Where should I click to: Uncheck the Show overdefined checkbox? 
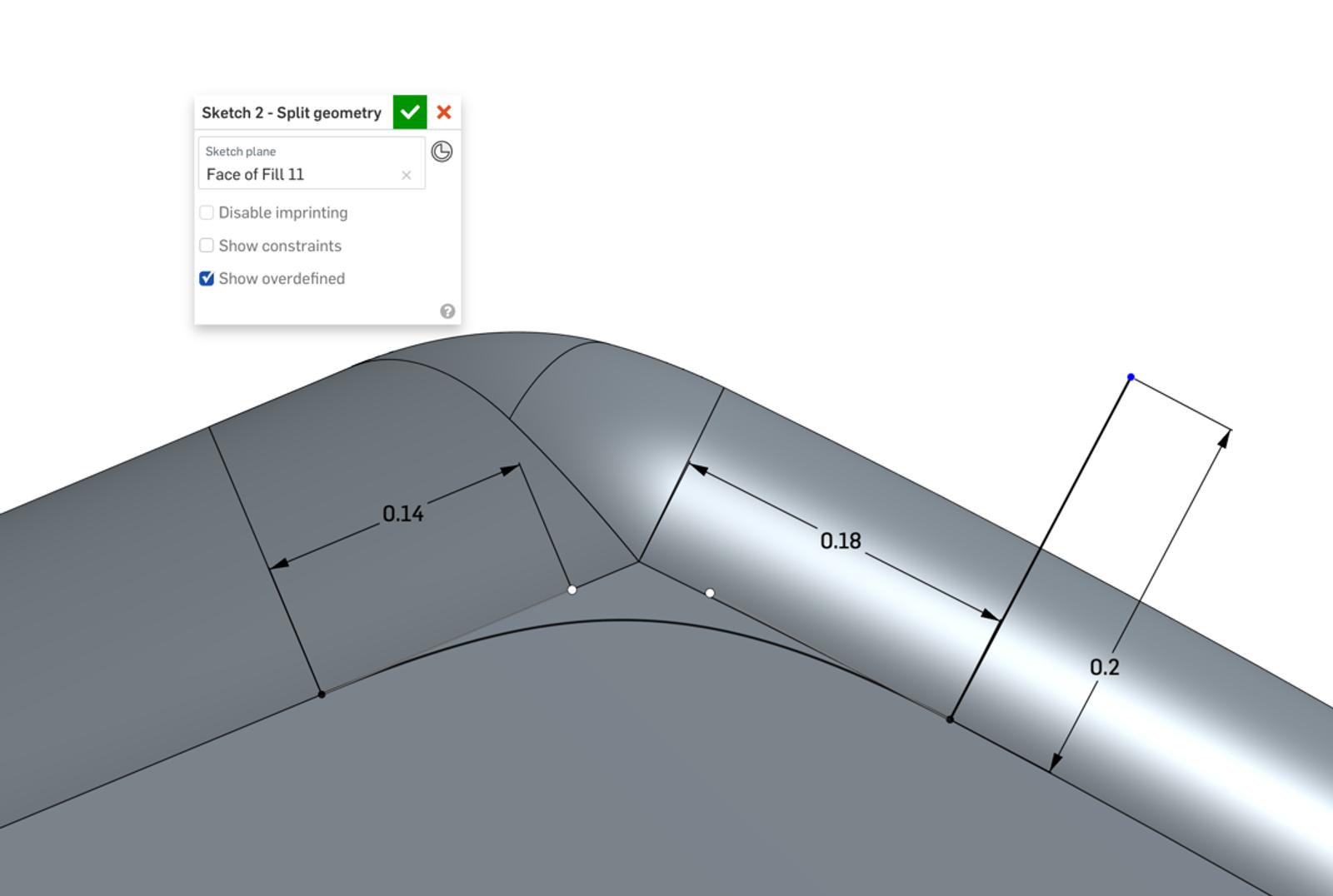[x=207, y=279]
